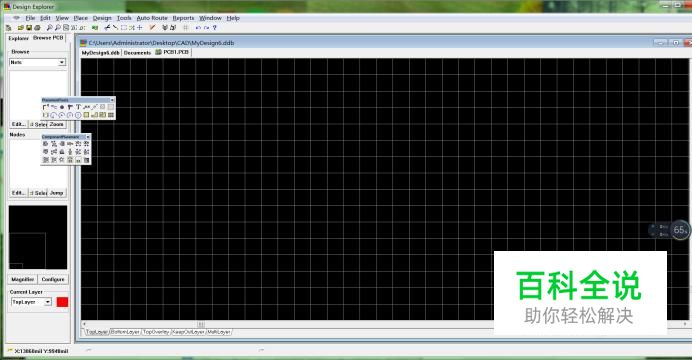
Task: Open the Help menu
Action: (x=233, y=18)
